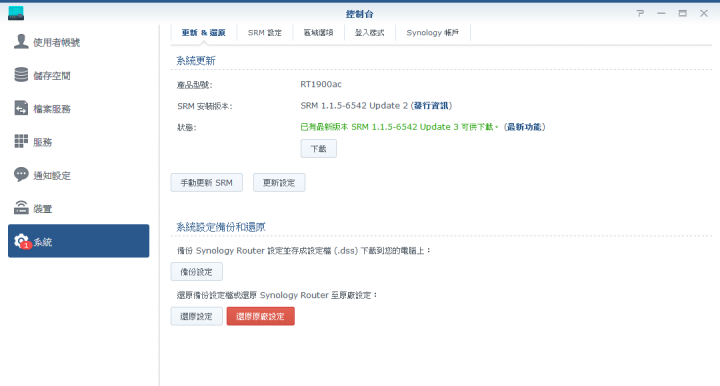Open 使用者帳號 user account icon
The image size is (720, 386).
(x=21, y=41)
